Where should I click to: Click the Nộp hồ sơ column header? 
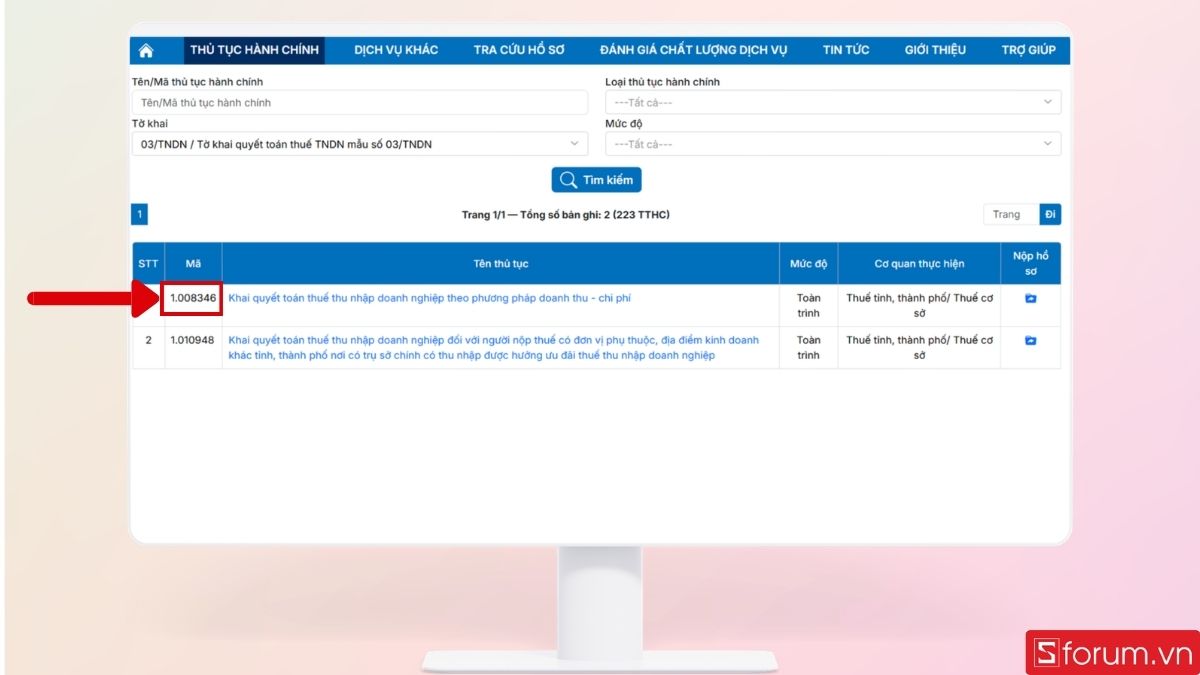click(1030, 263)
